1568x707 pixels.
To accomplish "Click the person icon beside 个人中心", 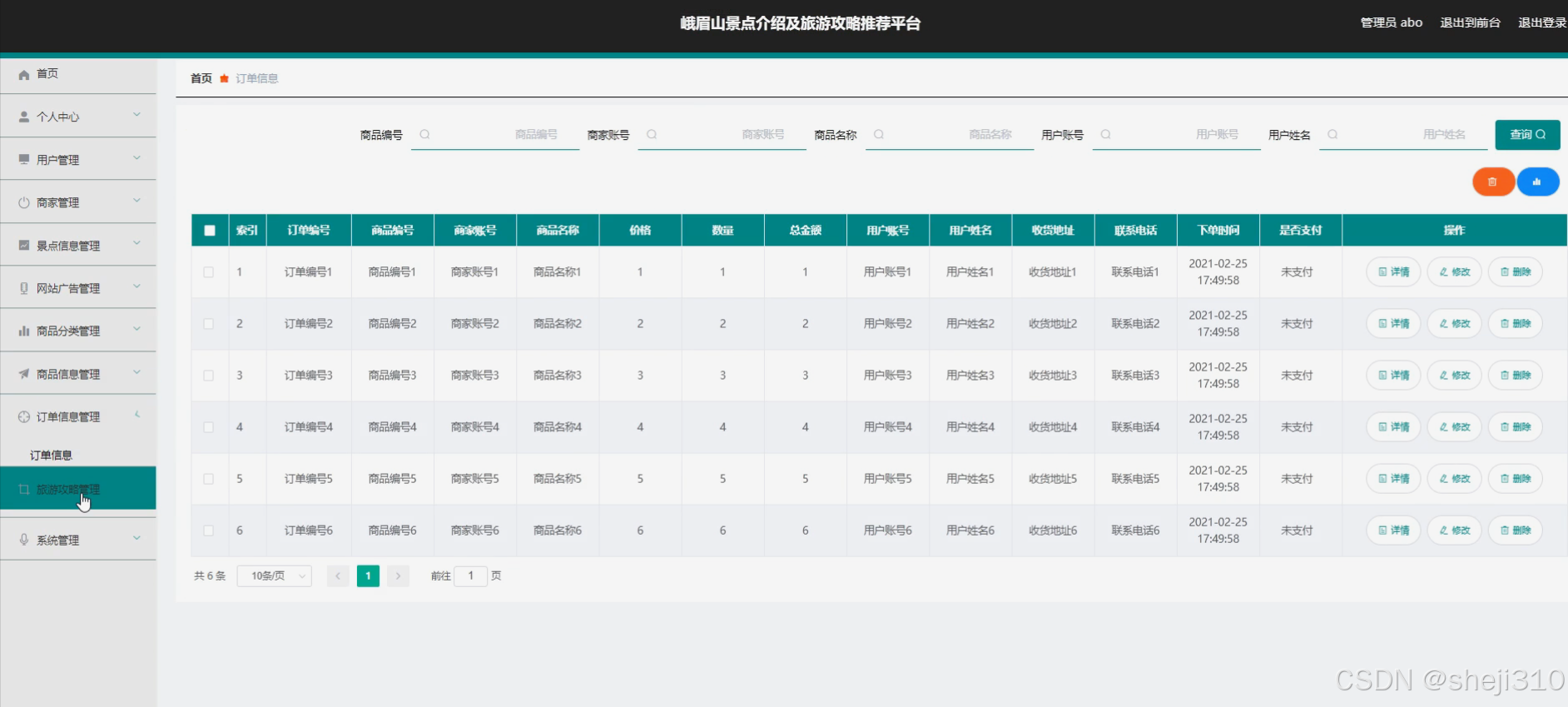I will pos(24,117).
